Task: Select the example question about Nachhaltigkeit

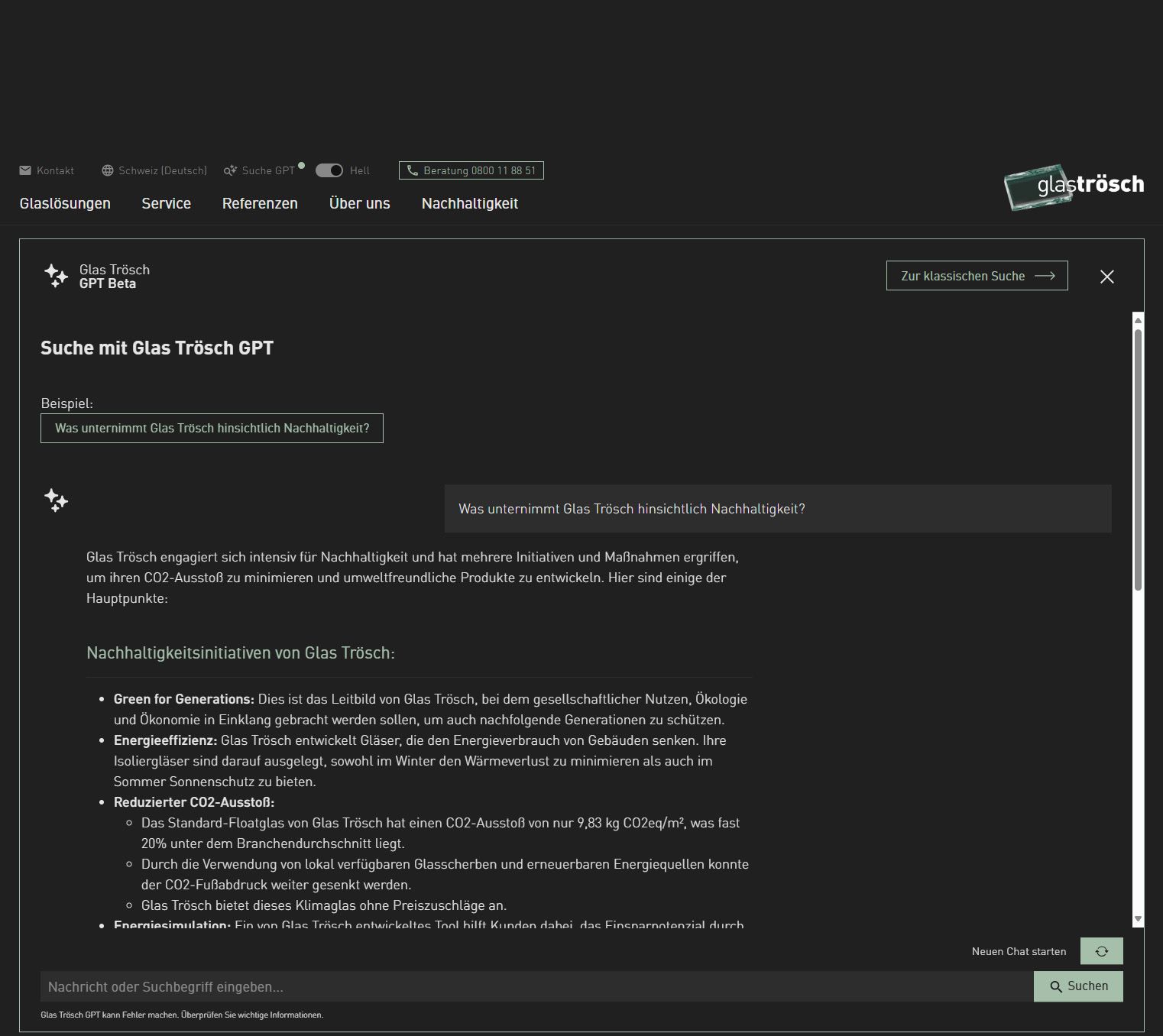Action: pyautogui.click(x=212, y=428)
